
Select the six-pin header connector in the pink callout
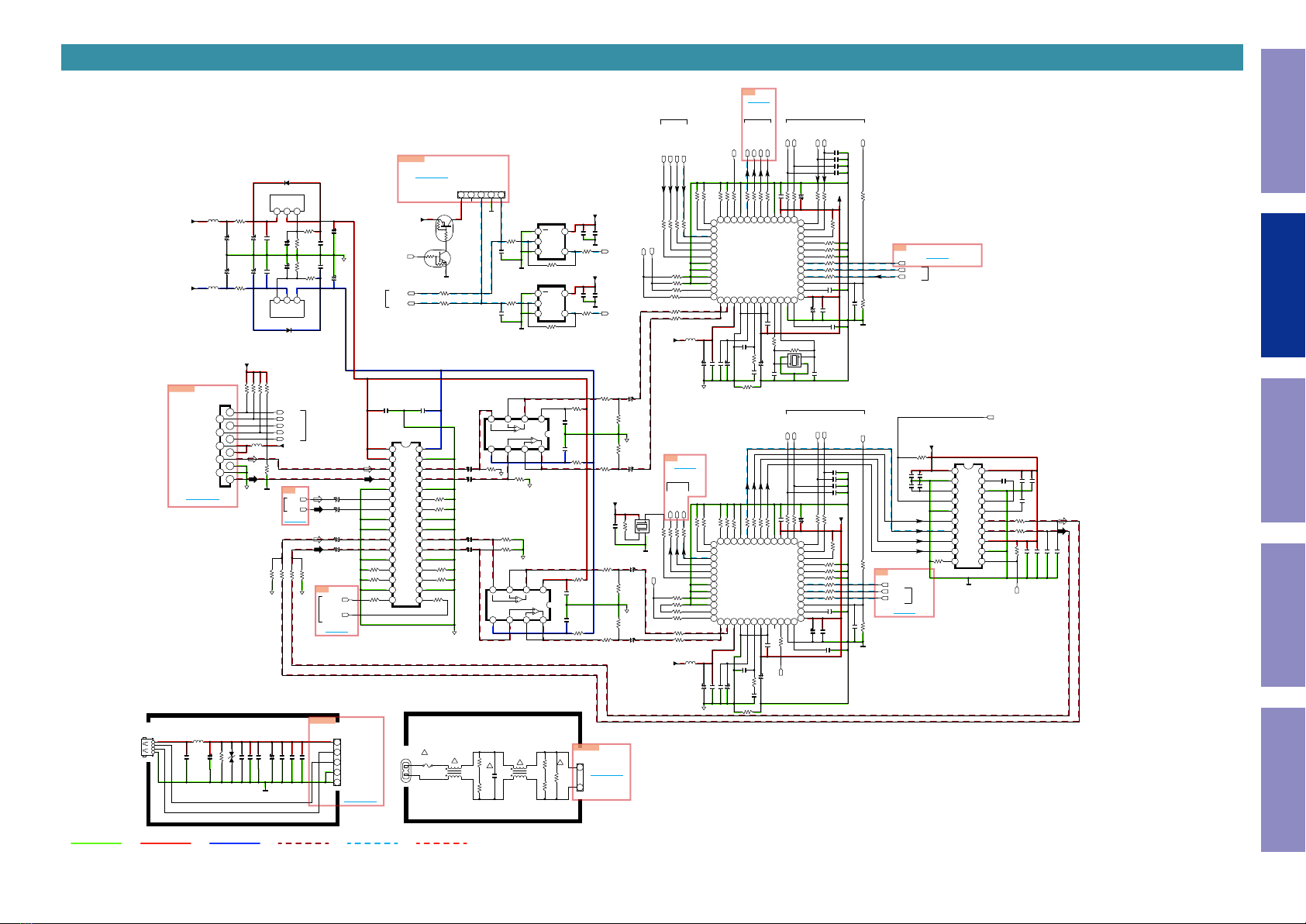coord(481,195)
